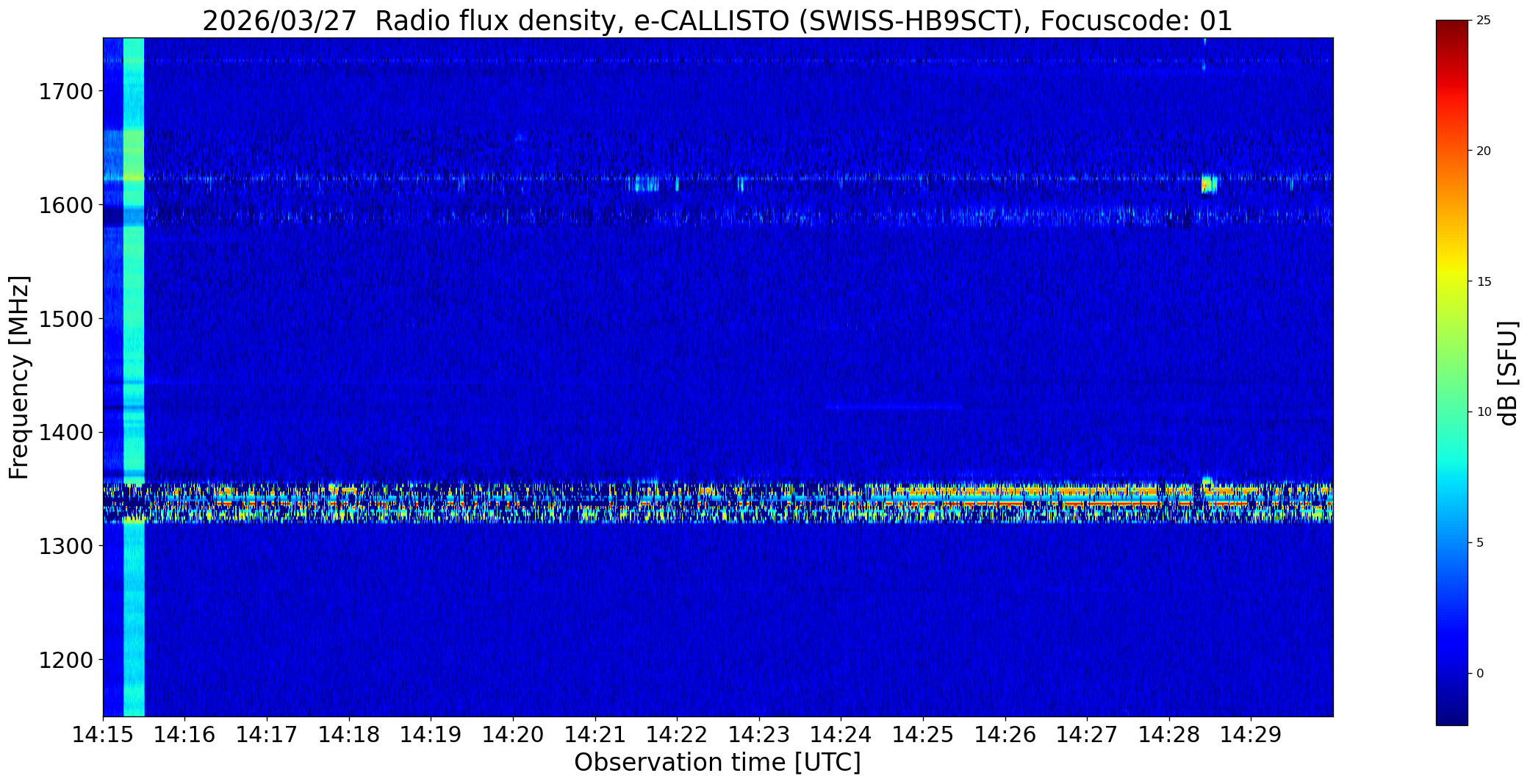Click the colorbar tick value 10
The image size is (1530, 784).
(1484, 412)
